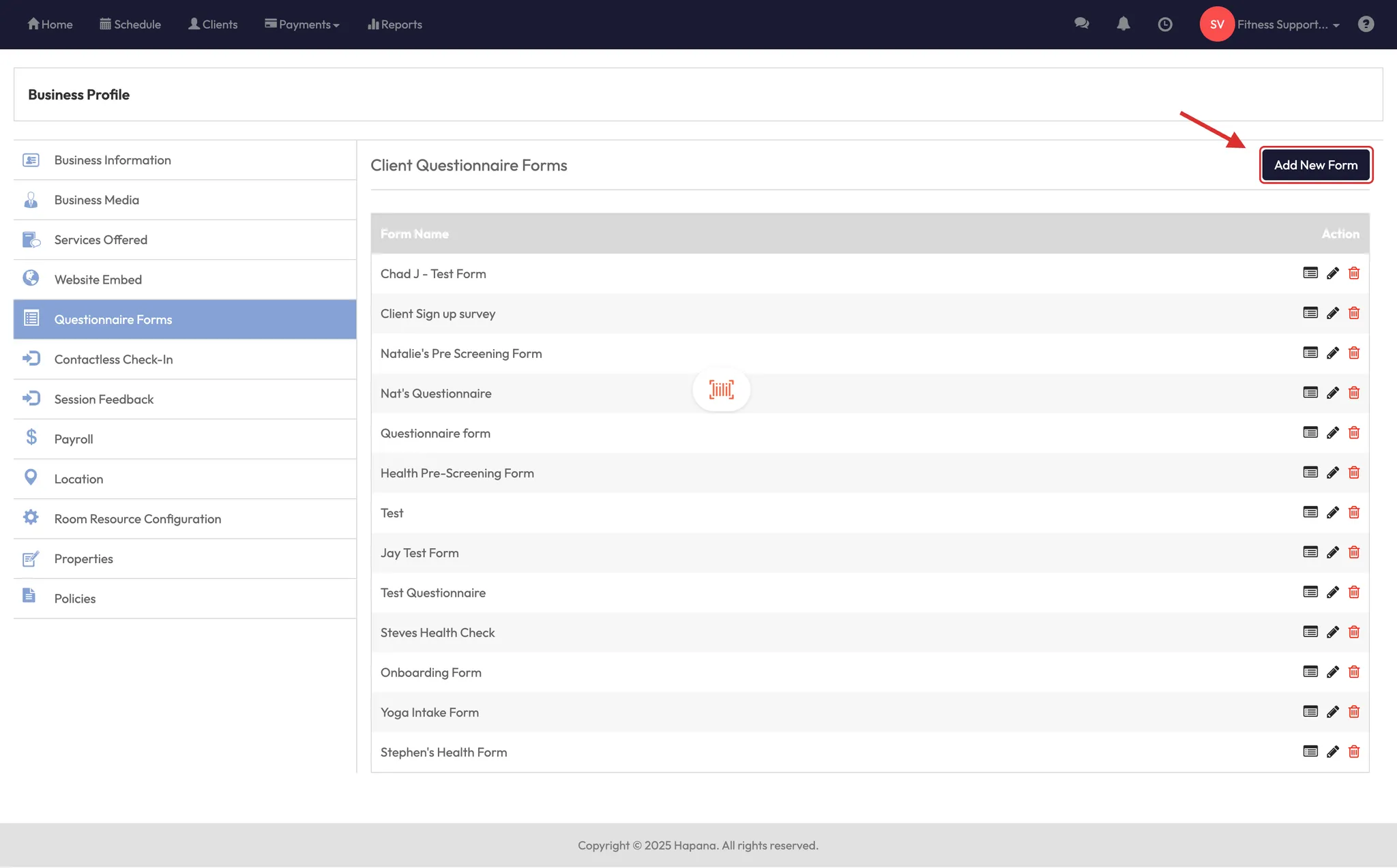The height and width of the screenshot is (868, 1397).
Task: Delete the Yoga Intake Form
Action: click(1354, 712)
